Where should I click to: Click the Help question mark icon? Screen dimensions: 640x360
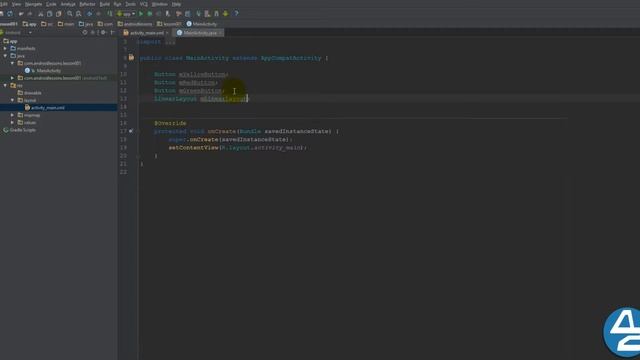(x=236, y=14)
